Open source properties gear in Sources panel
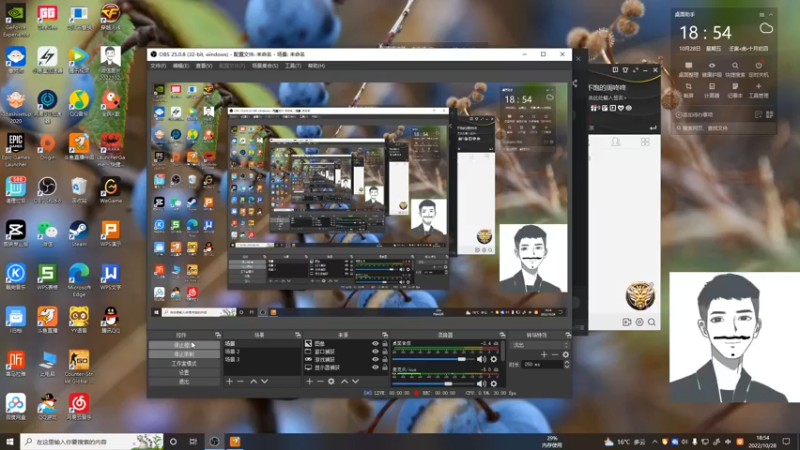Screen dimensions: 800x450 (x=331, y=381)
